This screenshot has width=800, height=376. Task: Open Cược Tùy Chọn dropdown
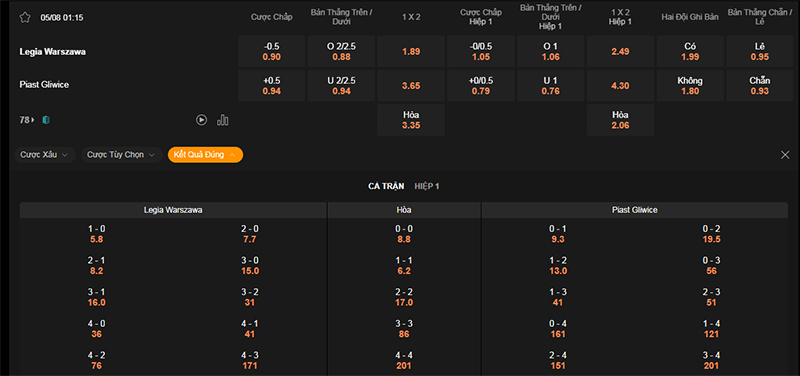tap(121, 155)
